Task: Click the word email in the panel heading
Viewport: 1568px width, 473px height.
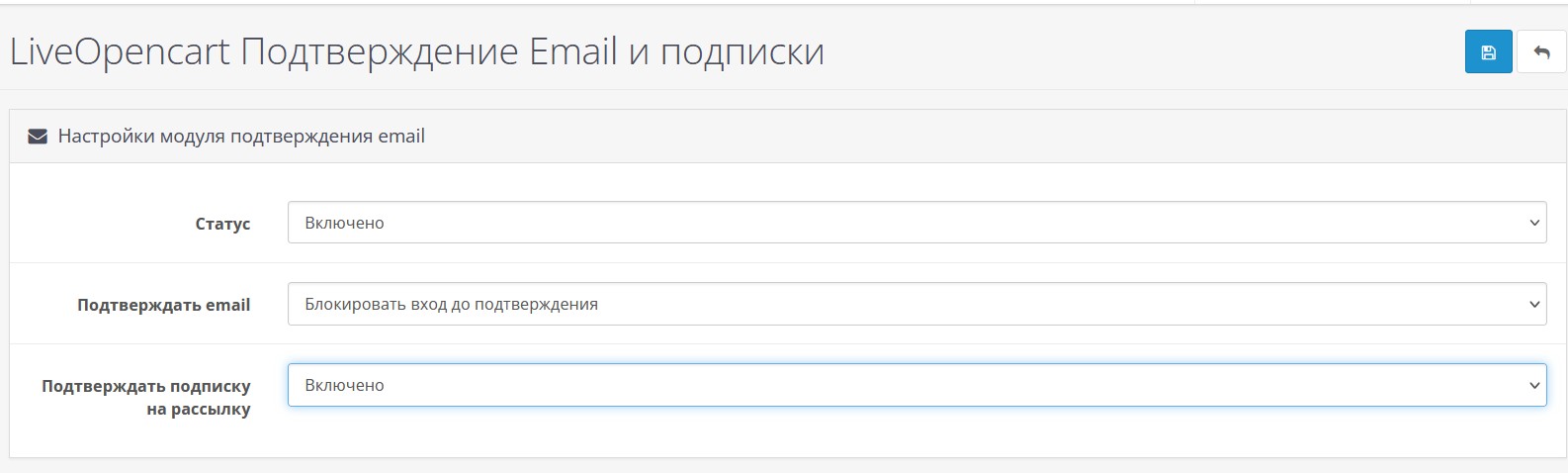Action: (401, 136)
